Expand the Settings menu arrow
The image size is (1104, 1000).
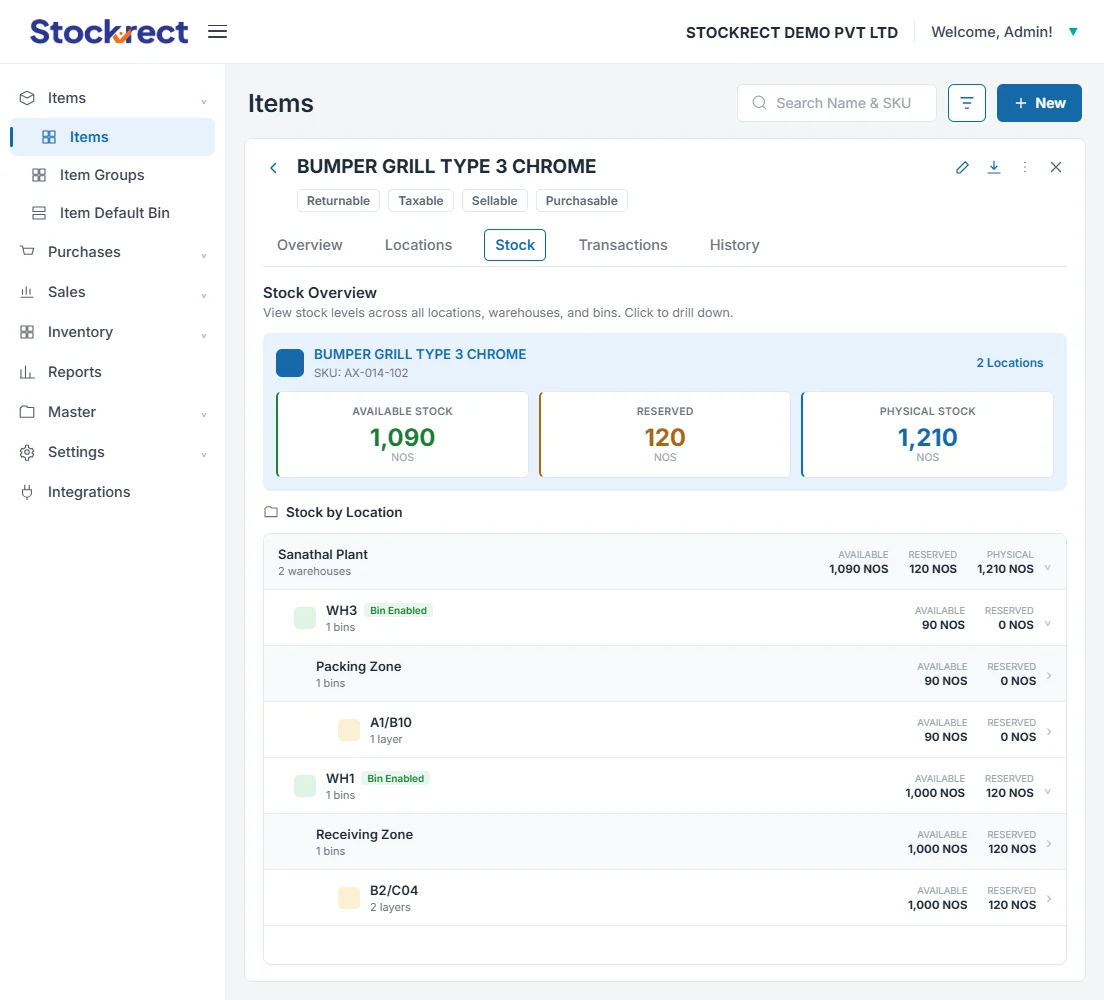[203, 455]
